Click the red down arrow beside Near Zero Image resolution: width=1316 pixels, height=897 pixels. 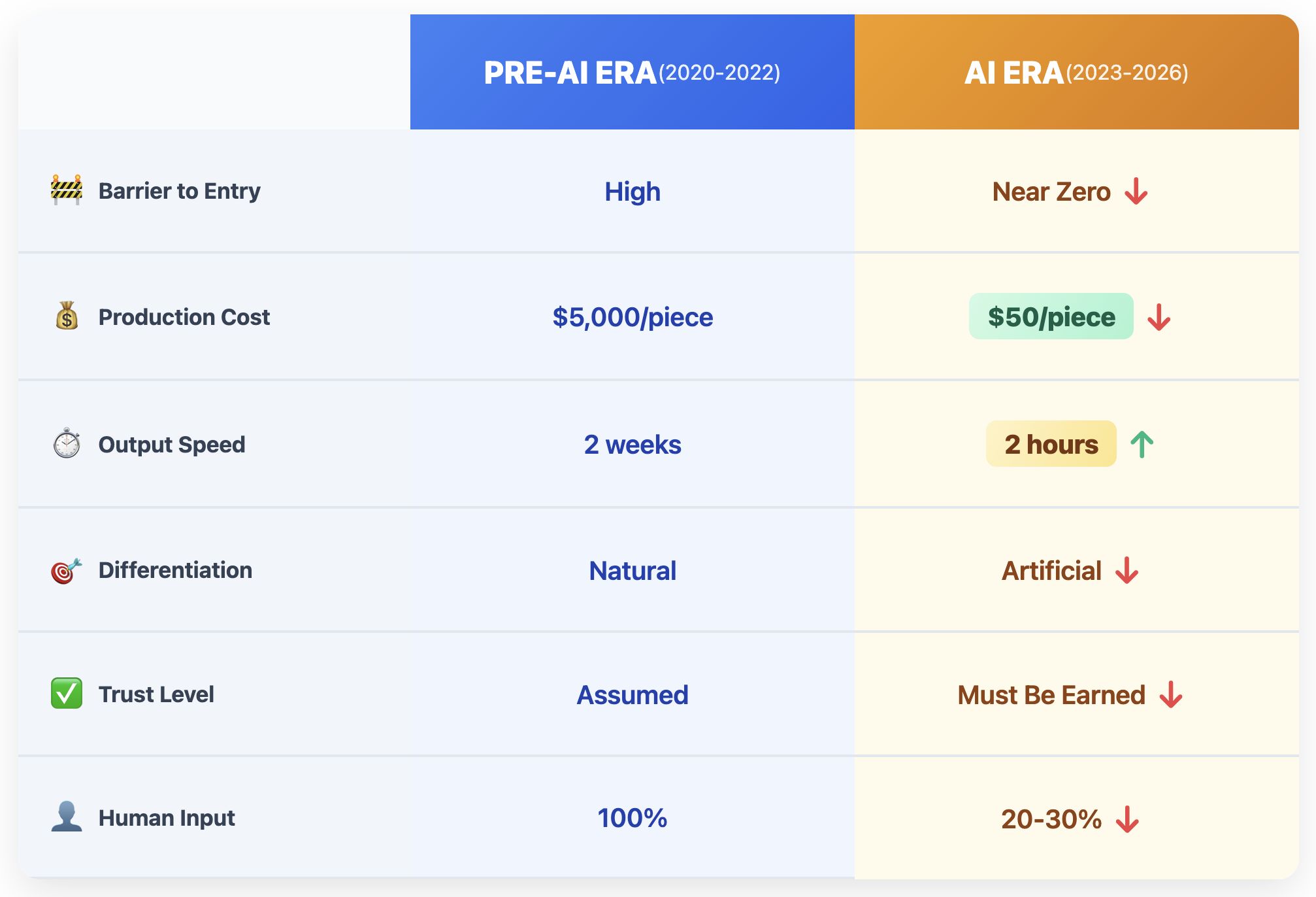1136,192
